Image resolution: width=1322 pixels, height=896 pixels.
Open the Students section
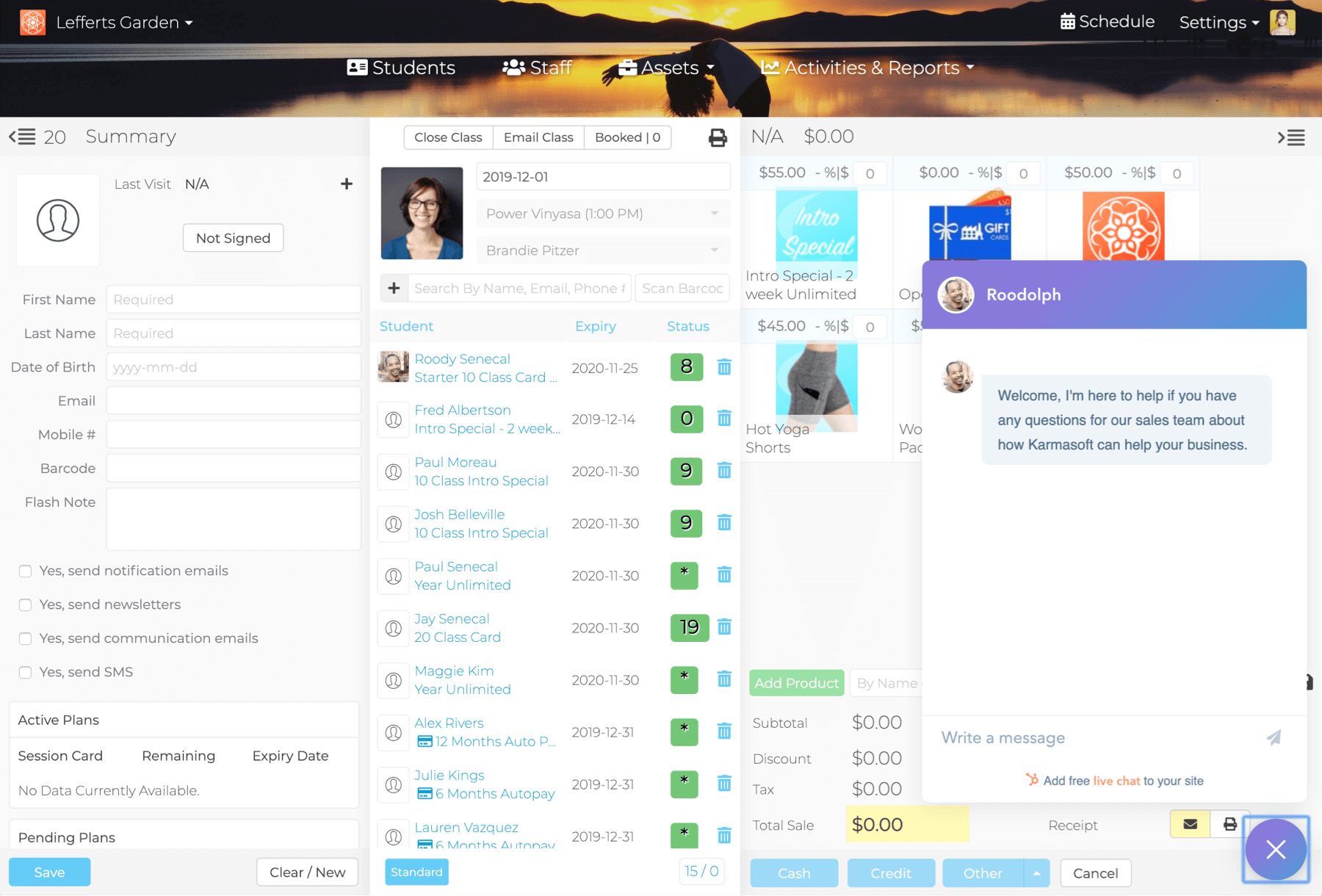401,68
